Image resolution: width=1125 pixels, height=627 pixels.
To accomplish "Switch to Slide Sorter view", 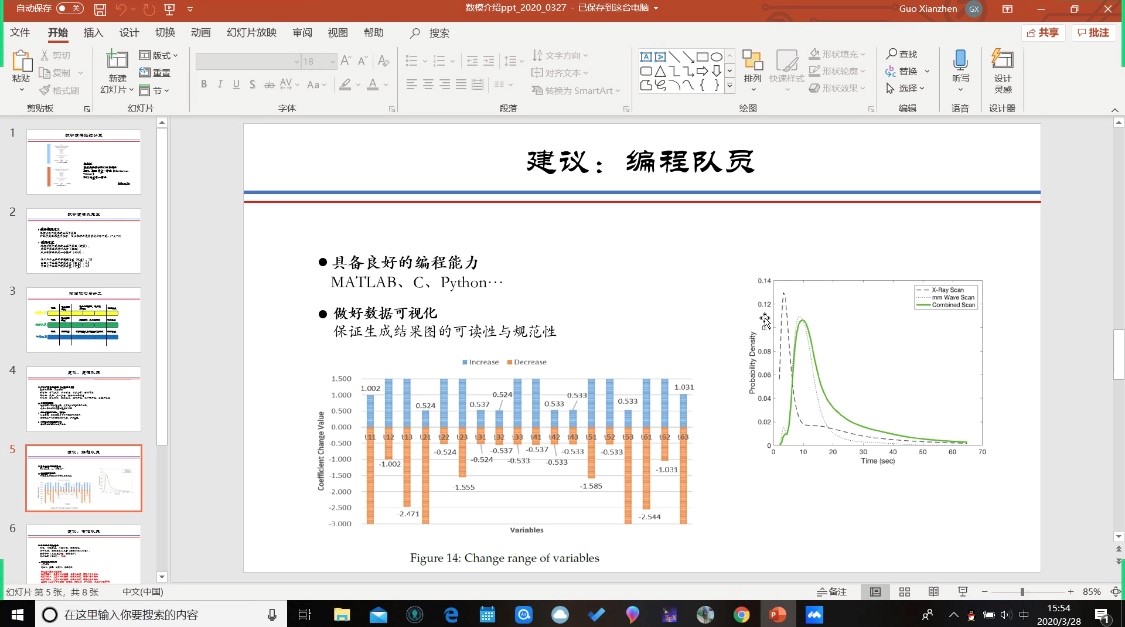I will pos(903,591).
